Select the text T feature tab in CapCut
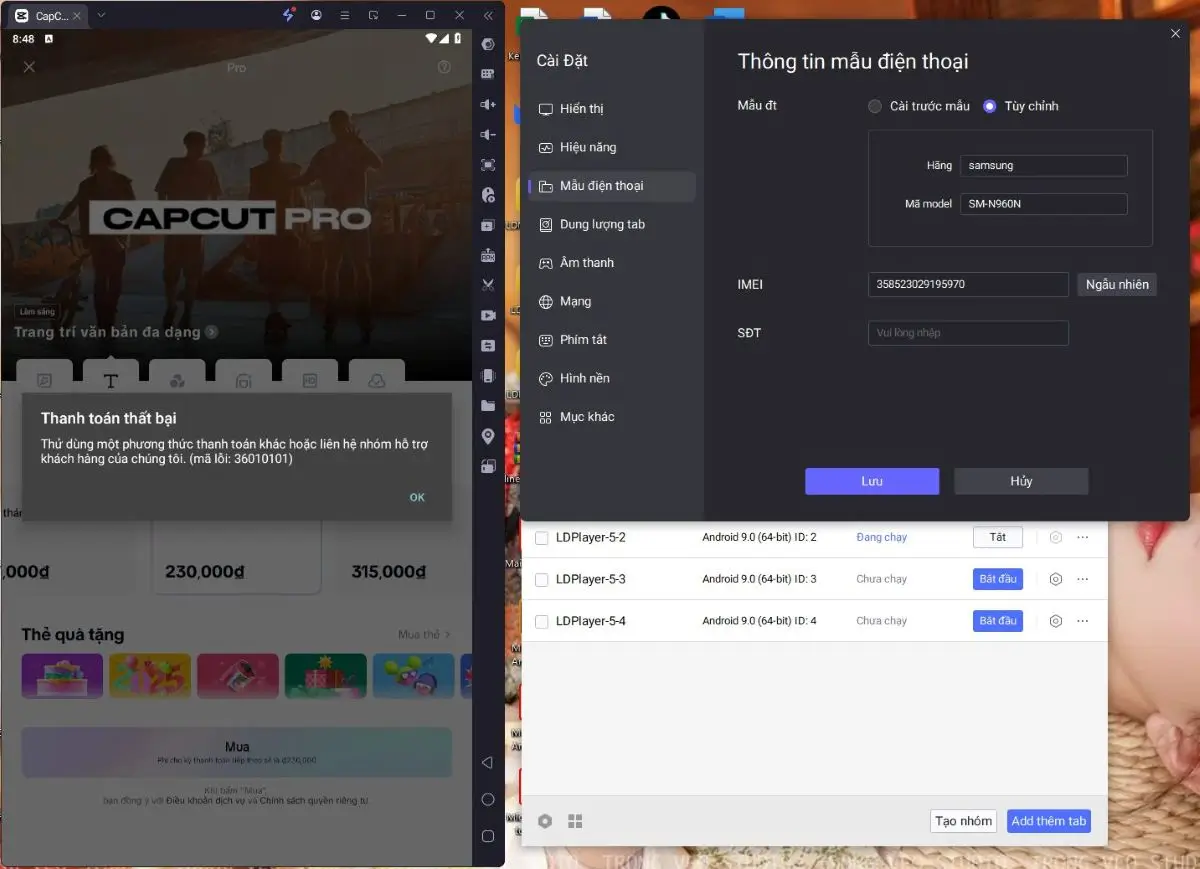This screenshot has width=1200, height=869. 110,380
